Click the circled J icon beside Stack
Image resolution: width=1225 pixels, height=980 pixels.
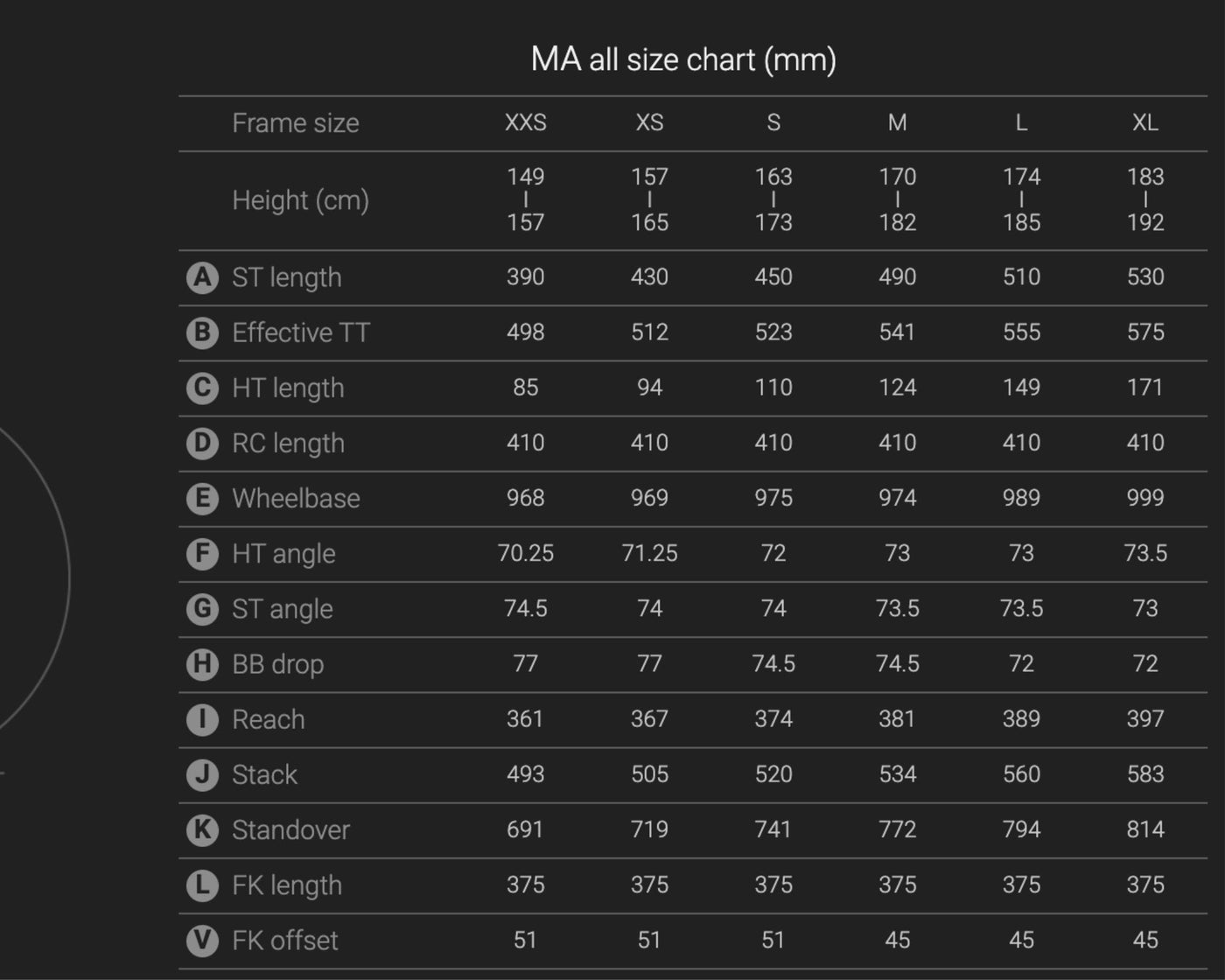(202, 774)
